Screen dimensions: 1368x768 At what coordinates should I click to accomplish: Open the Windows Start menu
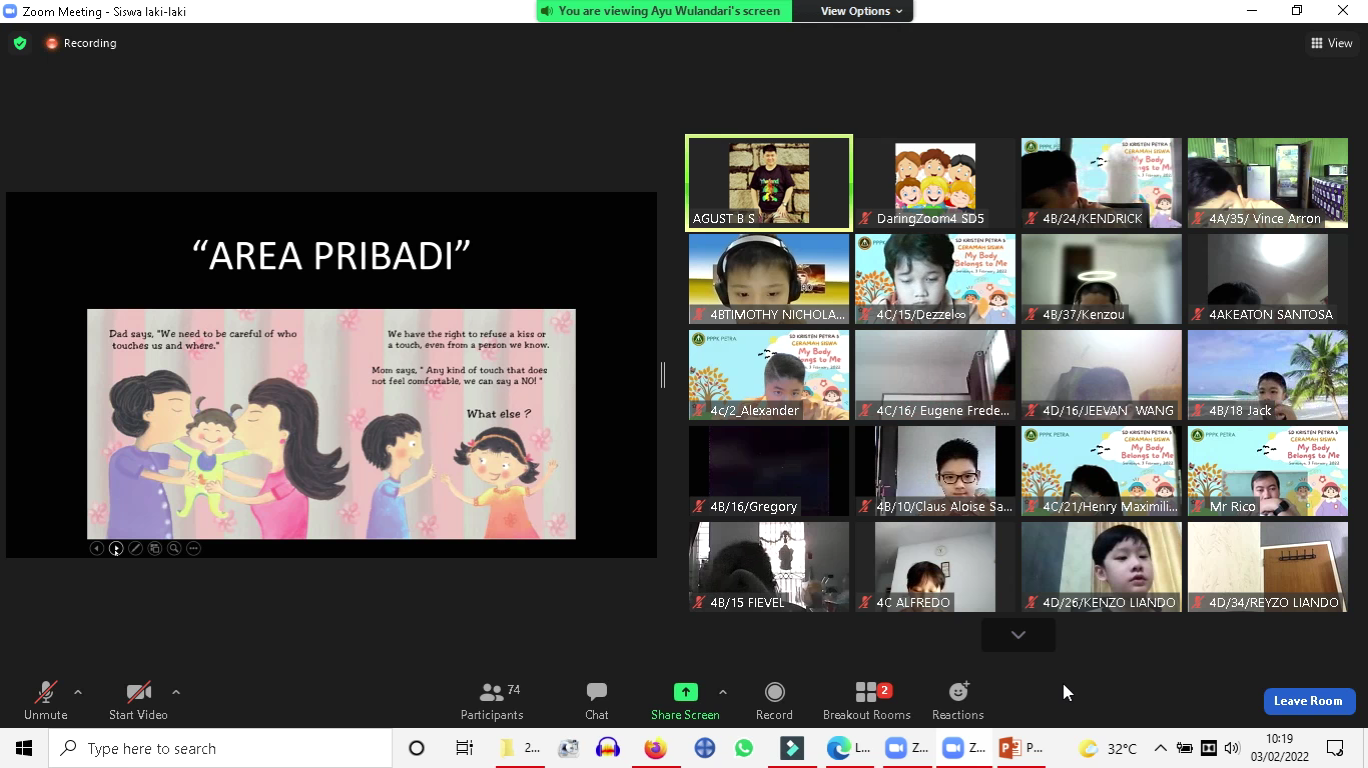tap(24, 748)
